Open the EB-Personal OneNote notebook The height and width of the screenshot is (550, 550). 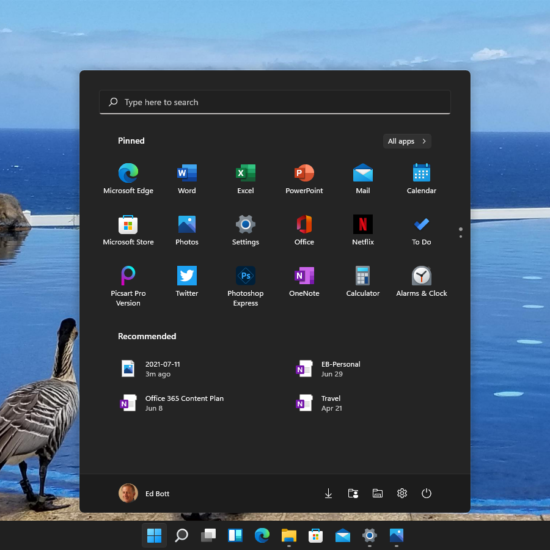[x=328, y=369]
